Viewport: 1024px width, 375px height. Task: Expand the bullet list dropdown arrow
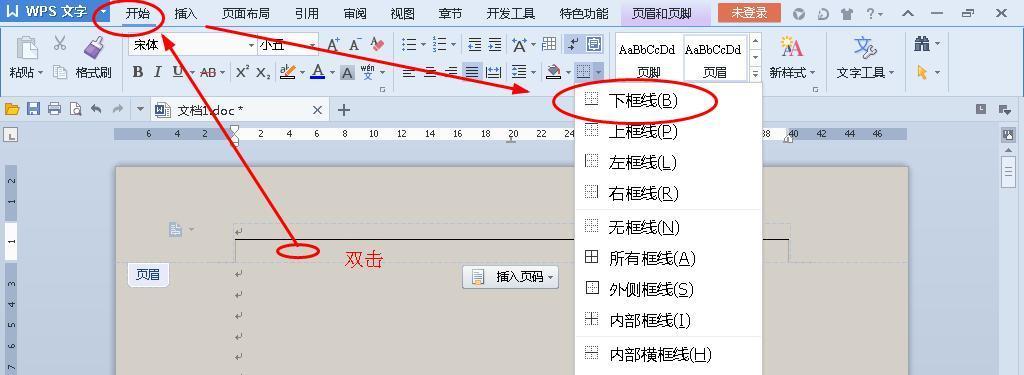423,45
